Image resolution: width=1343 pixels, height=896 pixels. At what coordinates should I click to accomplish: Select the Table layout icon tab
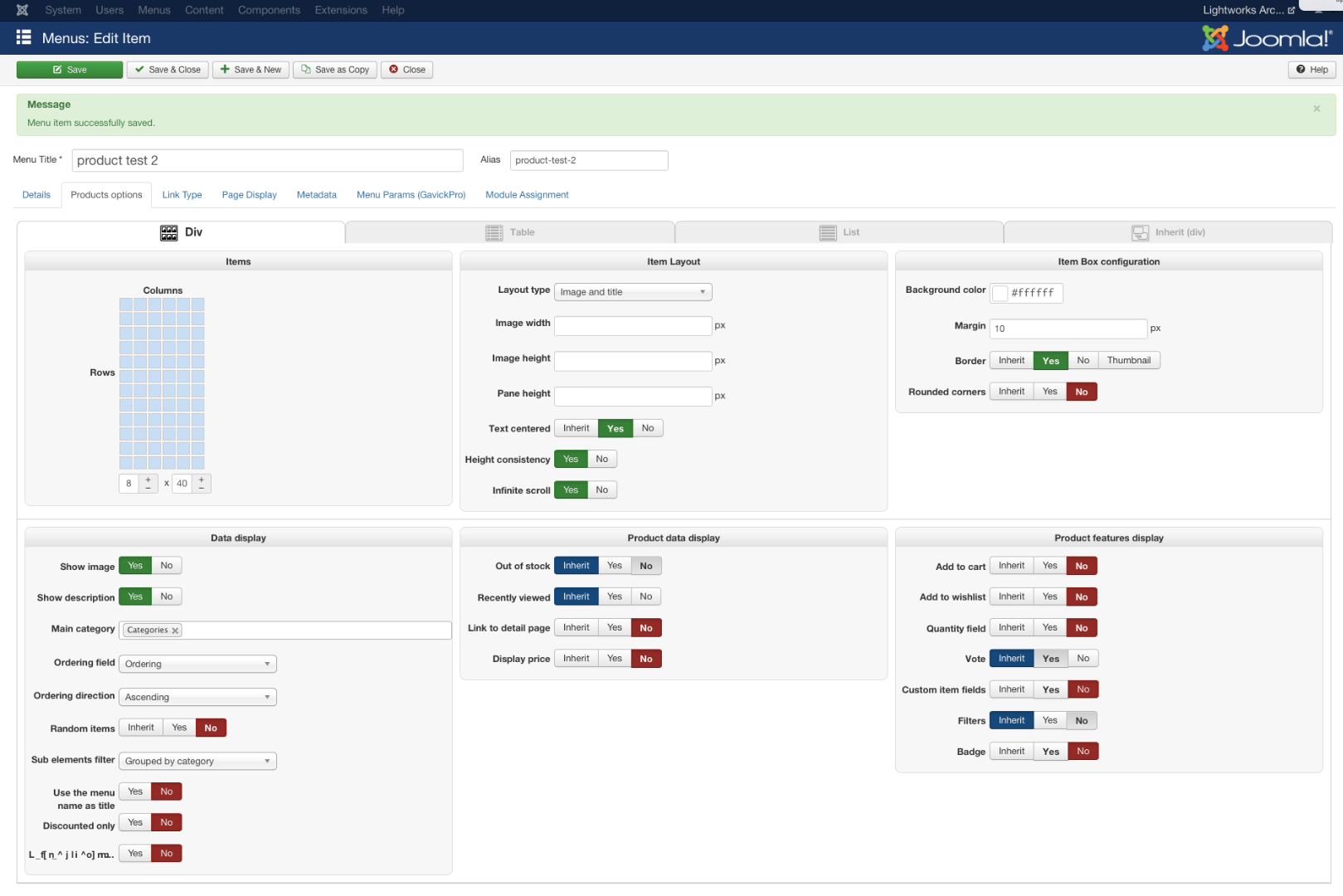[x=494, y=233]
